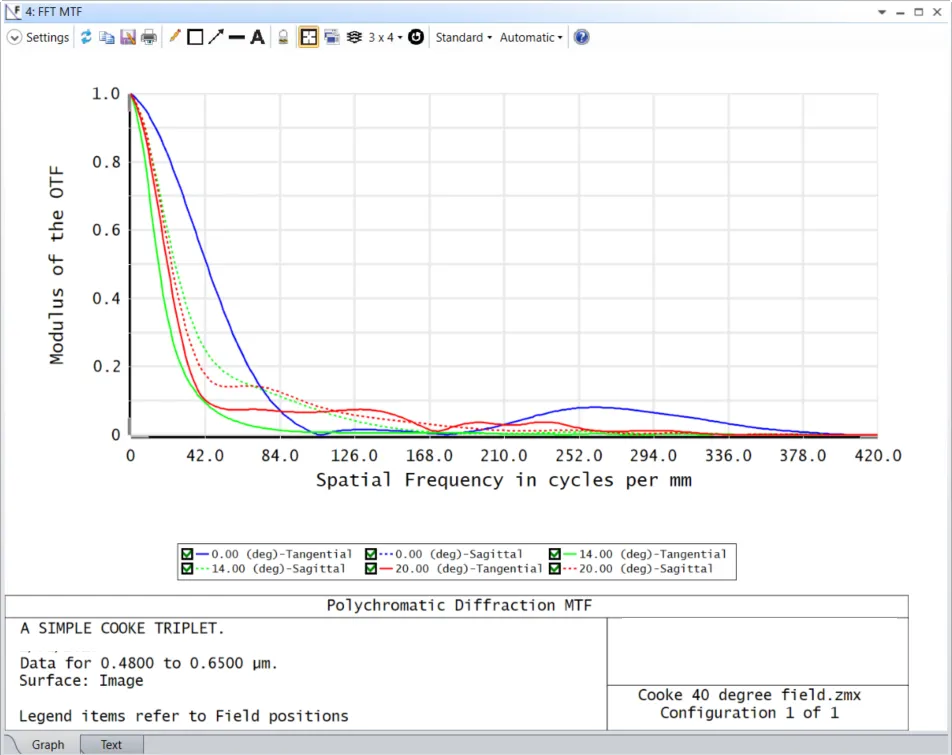Image resolution: width=952 pixels, height=755 pixels.
Task: Select the arrow drawing tool
Action: point(215,37)
